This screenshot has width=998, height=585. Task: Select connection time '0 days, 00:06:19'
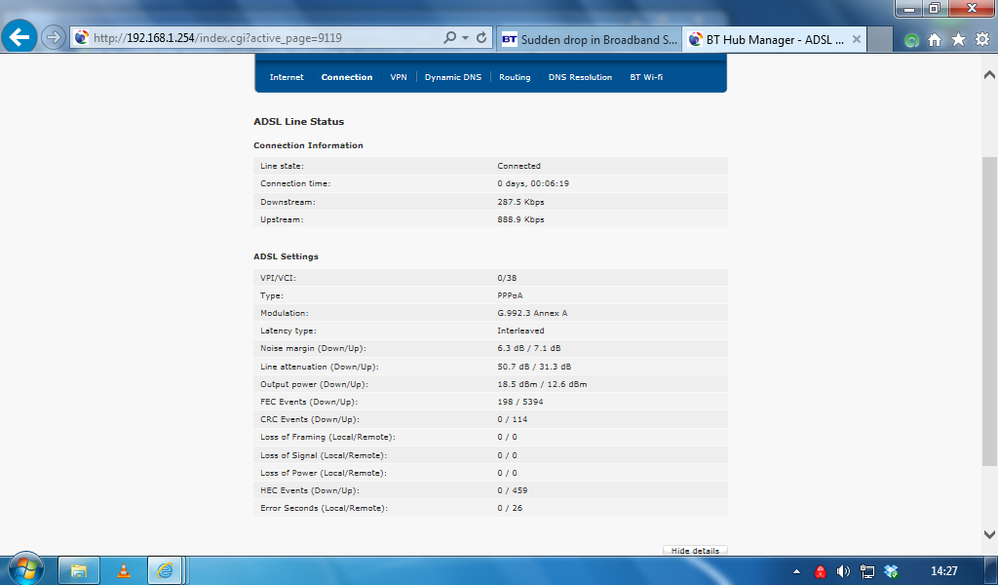pyautogui.click(x=533, y=183)
